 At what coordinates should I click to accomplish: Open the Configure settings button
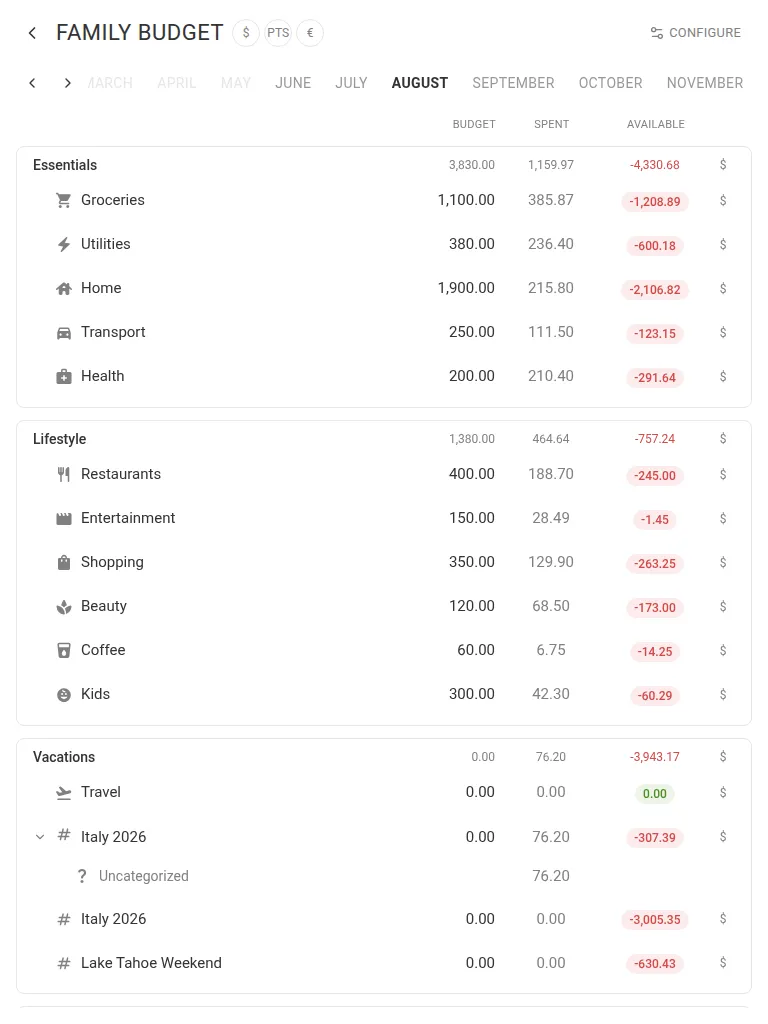[696, 33]
